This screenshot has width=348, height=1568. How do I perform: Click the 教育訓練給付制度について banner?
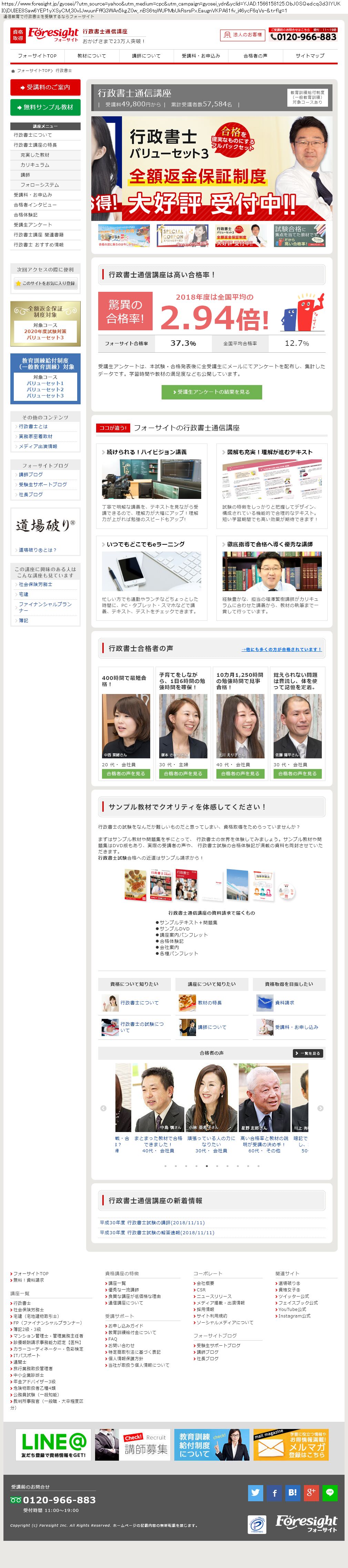coord(212,1445)
